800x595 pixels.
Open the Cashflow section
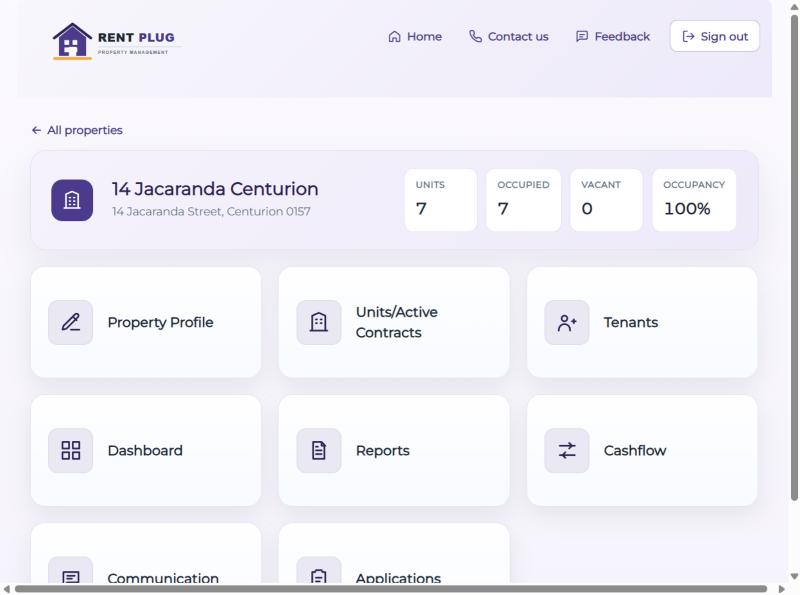click(642, 451)
